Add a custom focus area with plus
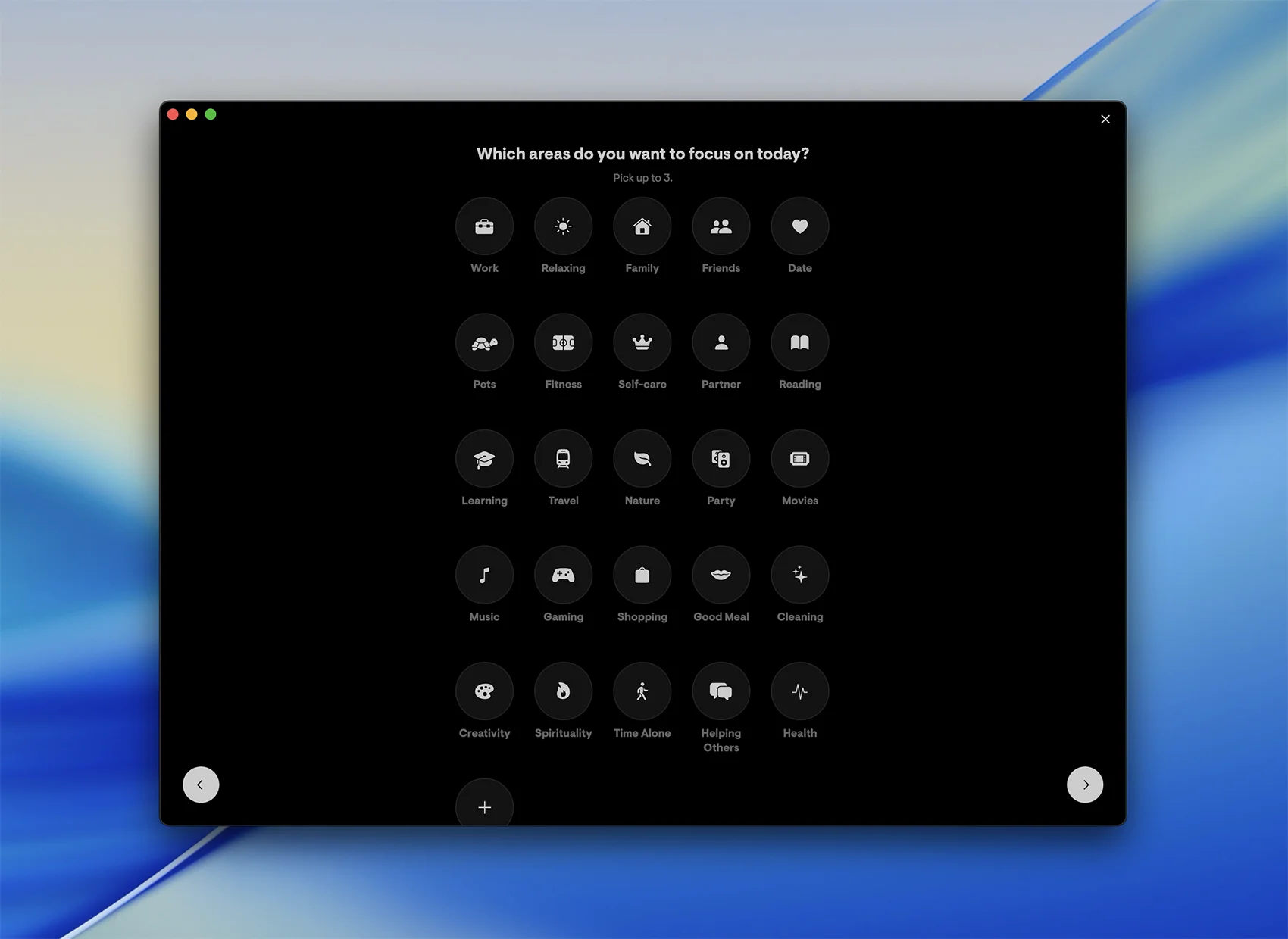The image size is (1288, 939). pos(484,806)
